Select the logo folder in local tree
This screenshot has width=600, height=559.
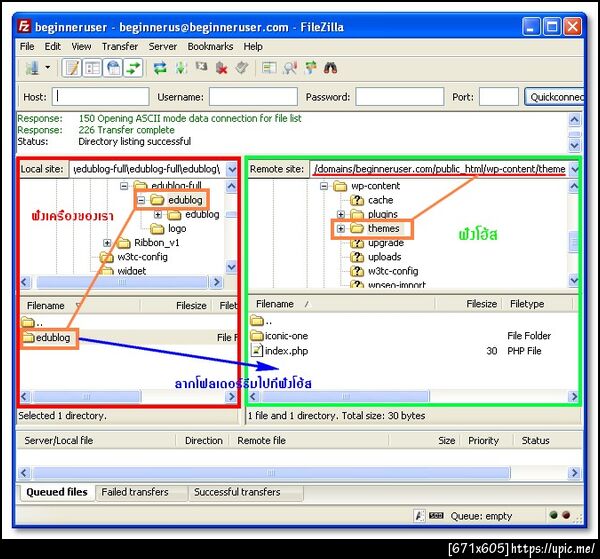coord(177,228)
